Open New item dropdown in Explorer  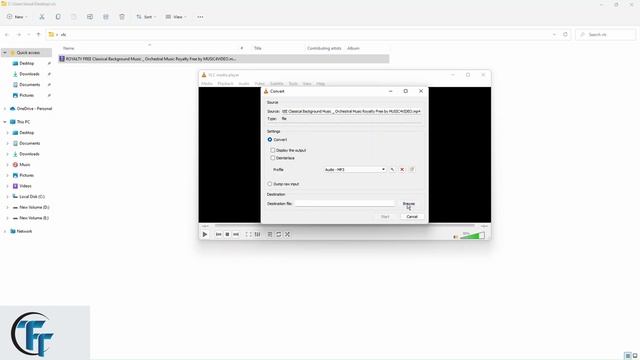[17, 17]
